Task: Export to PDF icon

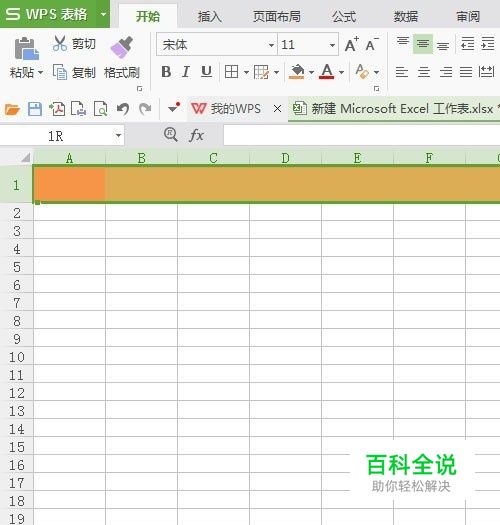Action: (x=57, y=109)
